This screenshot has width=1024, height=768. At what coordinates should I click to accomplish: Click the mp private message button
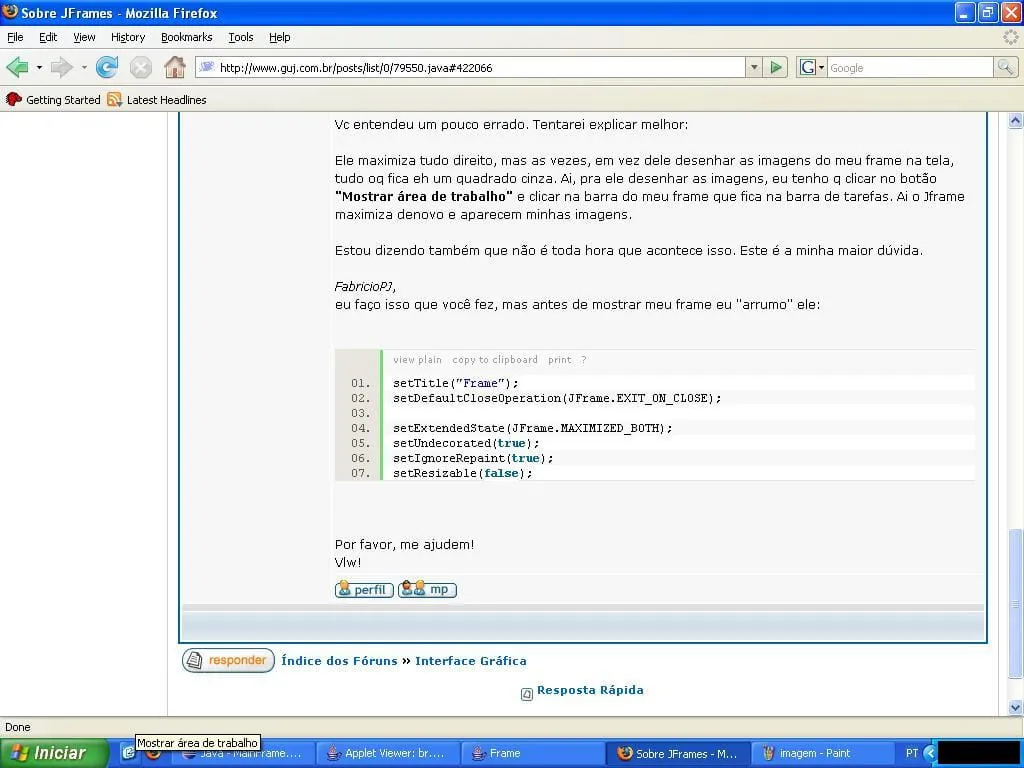click(427, 589)
